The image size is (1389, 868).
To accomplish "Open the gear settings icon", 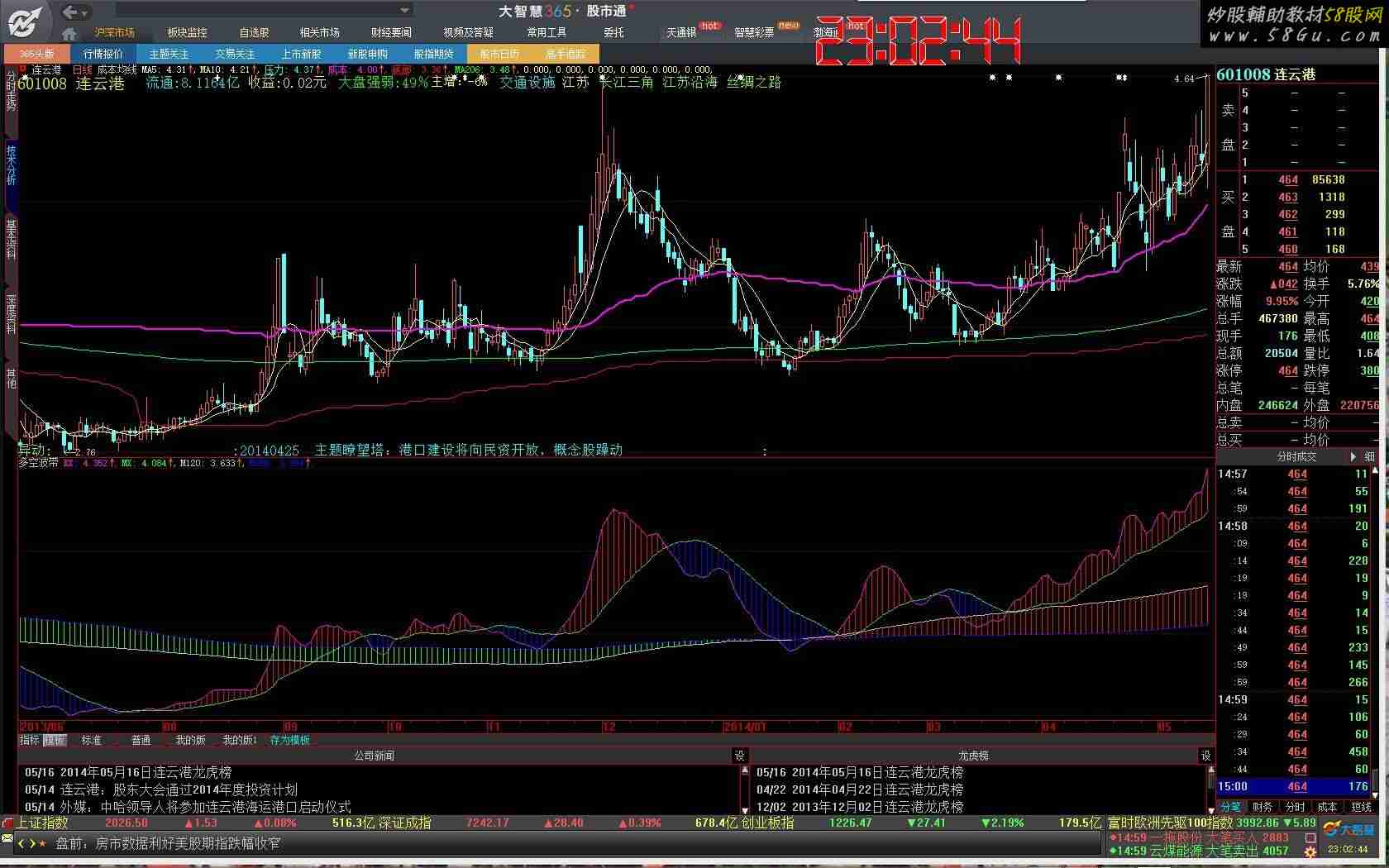I will click(x=1310, y=851).
